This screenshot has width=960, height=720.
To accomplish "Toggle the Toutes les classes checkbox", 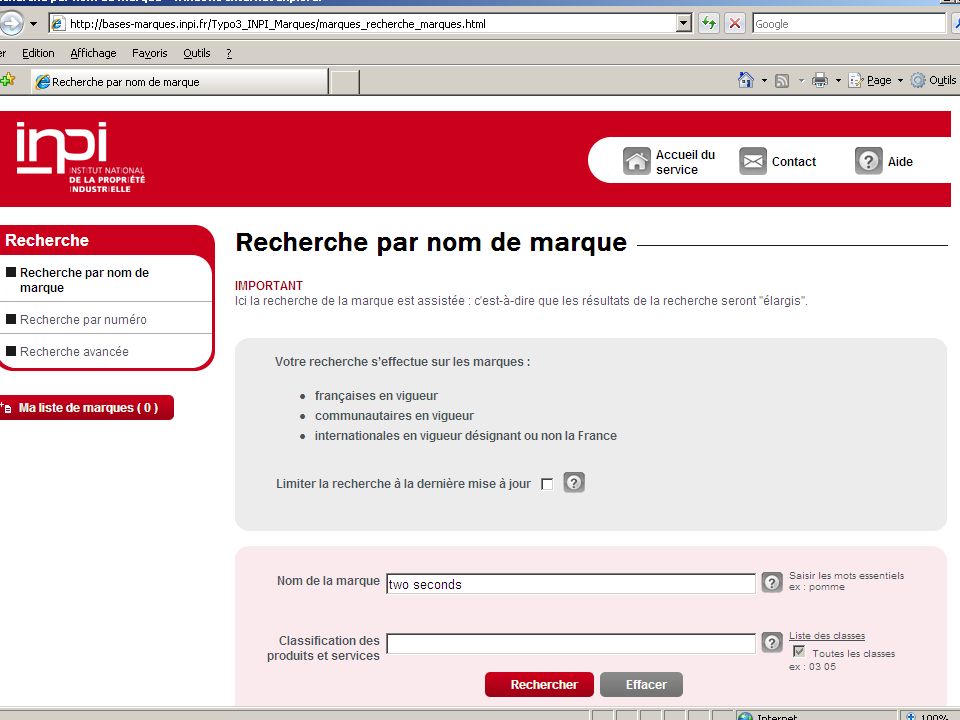I will pyautogui.click(x=799, y=651).
